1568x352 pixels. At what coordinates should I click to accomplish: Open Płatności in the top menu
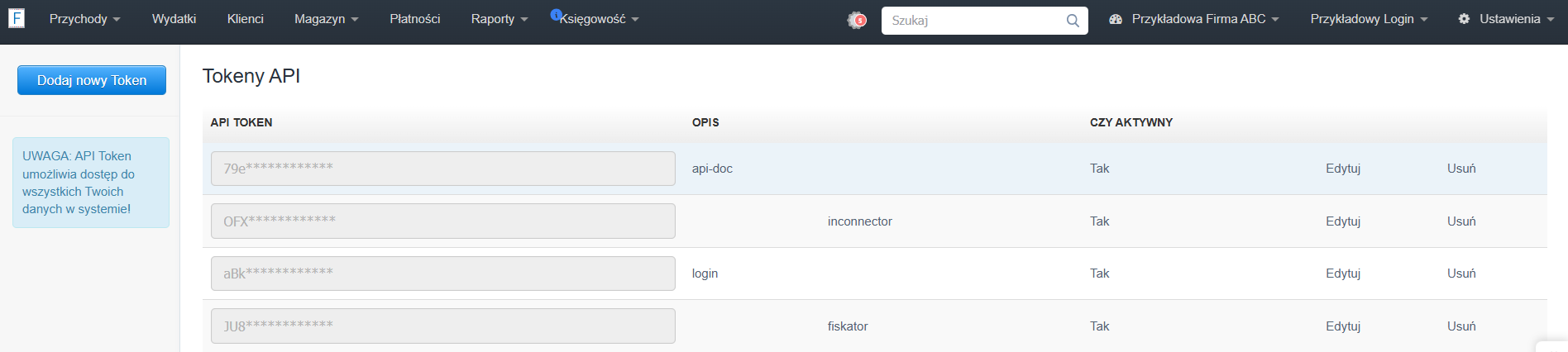tap(415, 19)
